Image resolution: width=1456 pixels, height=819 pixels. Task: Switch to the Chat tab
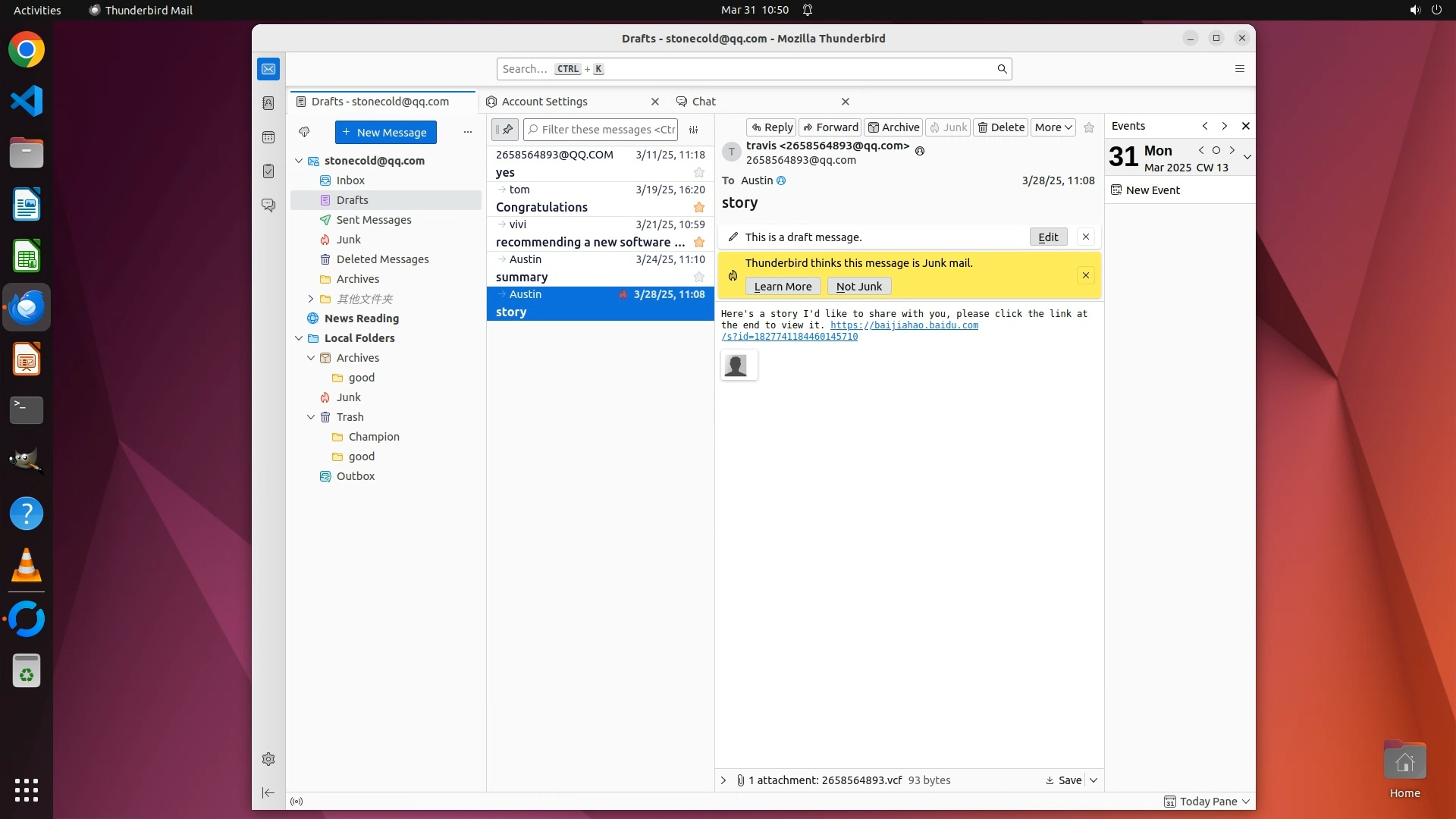pos(704,102)
